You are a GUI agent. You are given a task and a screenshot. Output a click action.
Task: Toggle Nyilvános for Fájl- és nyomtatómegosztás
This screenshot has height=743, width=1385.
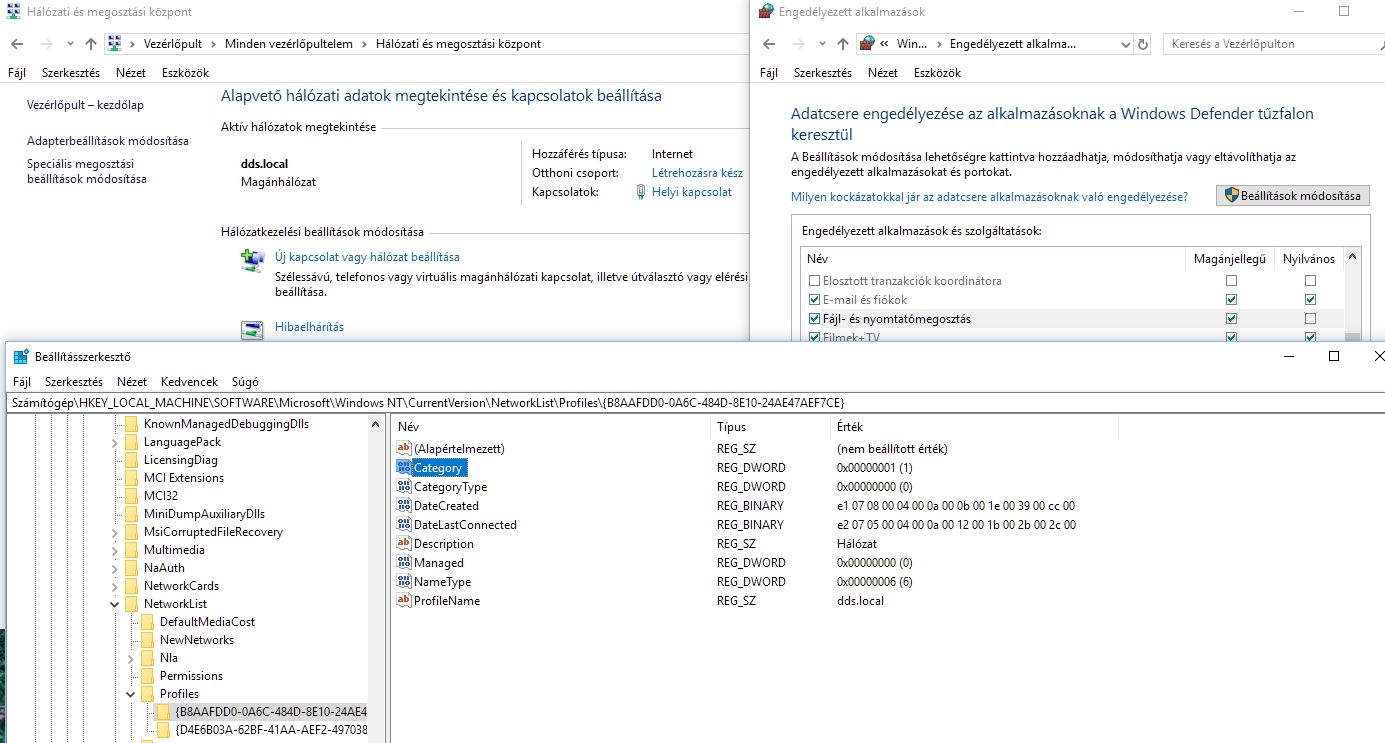pos(1310,319)
